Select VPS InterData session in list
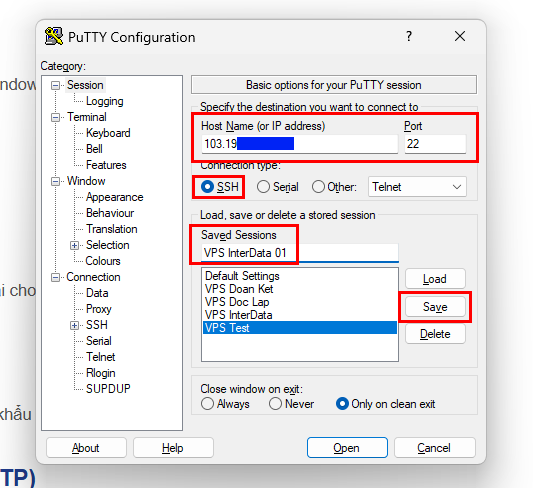The height and width of the screenshot is (488, 533). (299, 315)
